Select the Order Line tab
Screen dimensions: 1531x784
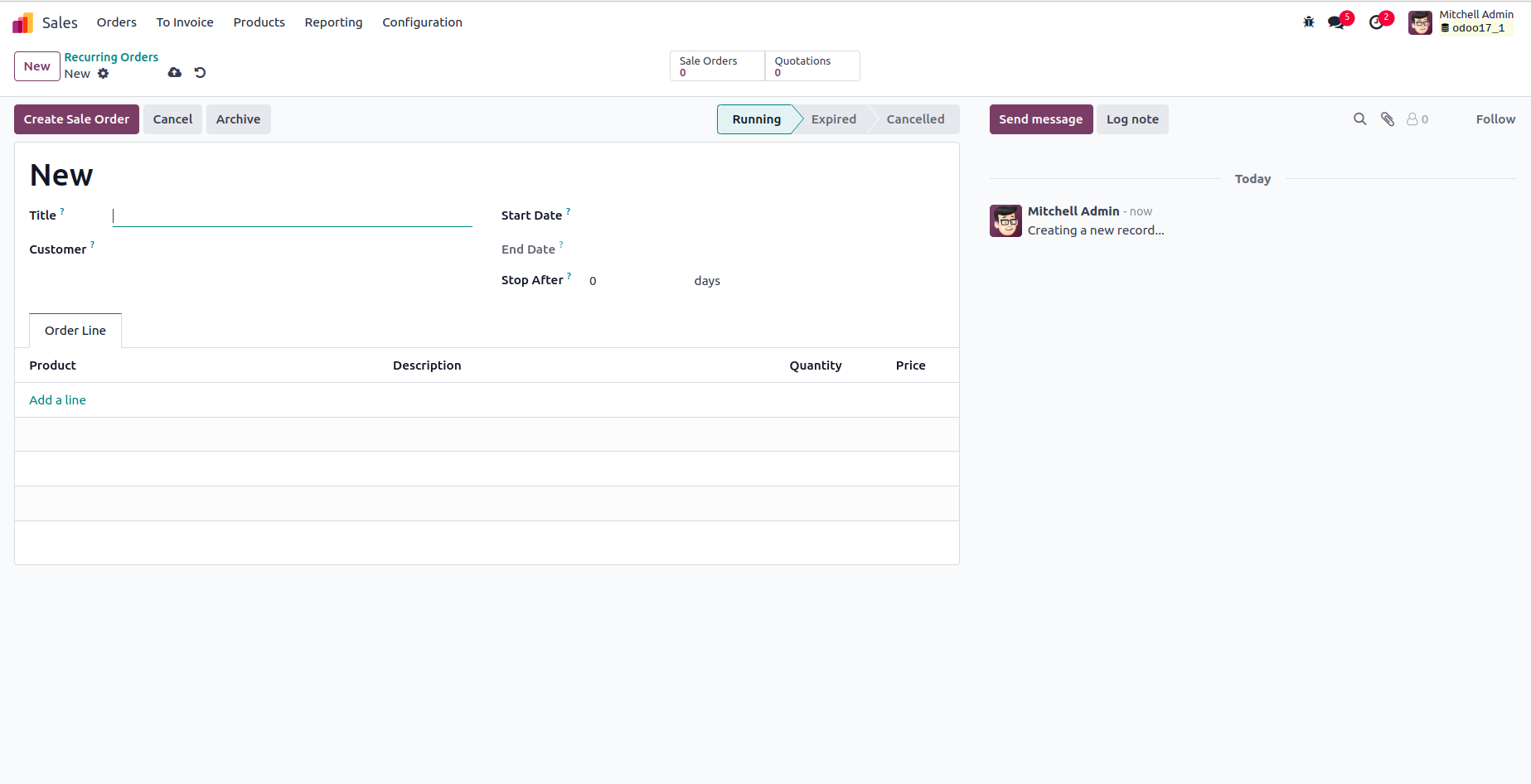[75, 331]
